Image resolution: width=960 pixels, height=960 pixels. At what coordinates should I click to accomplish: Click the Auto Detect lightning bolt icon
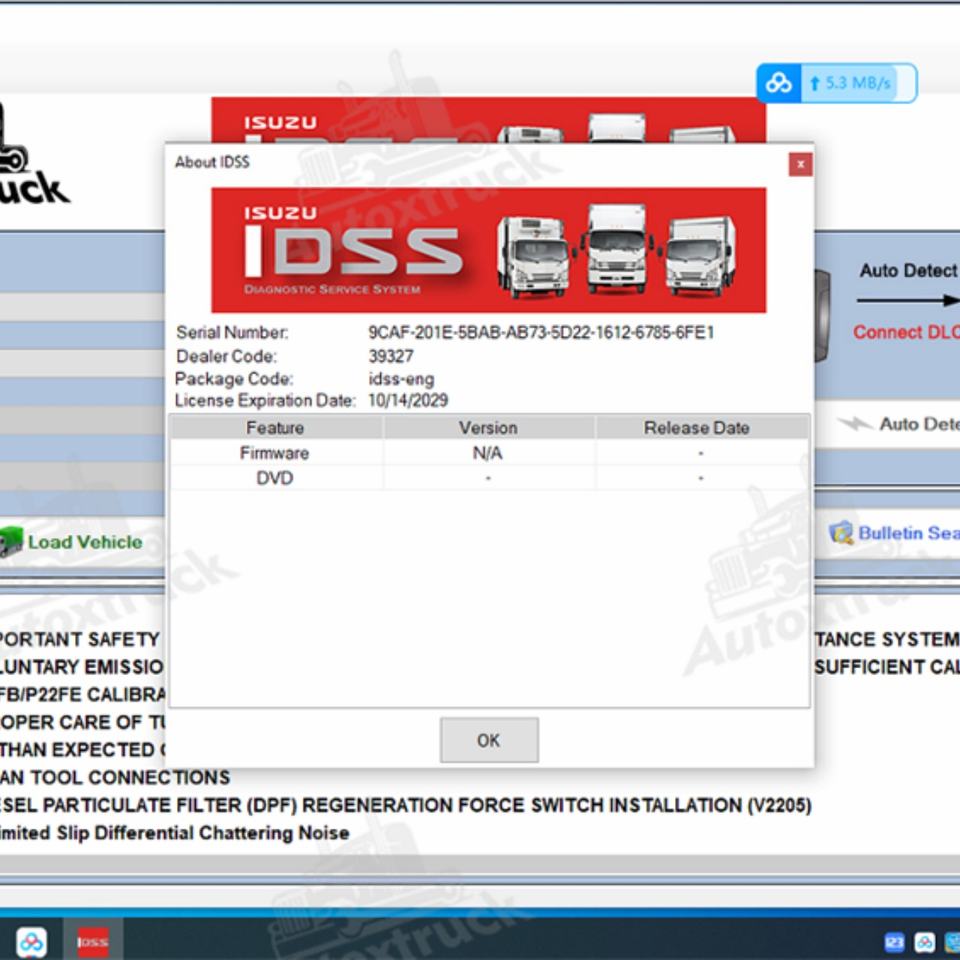pyautogui.click(x=855, y=423)
